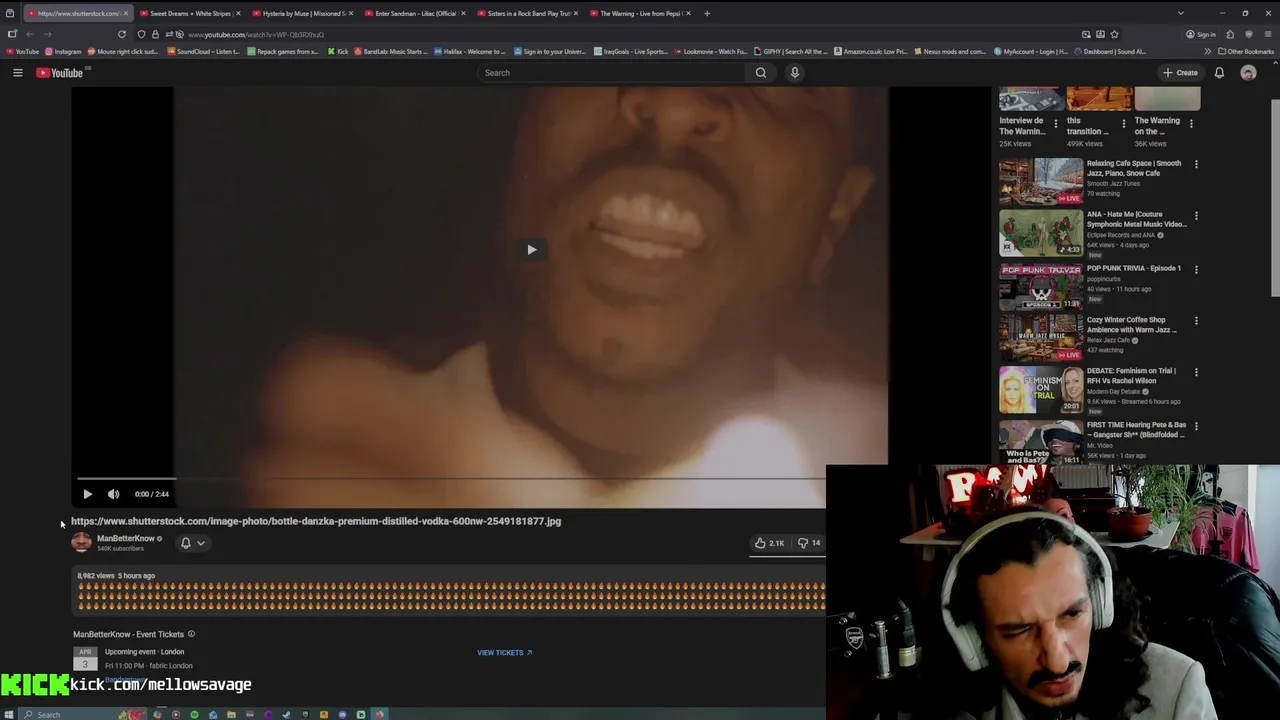Bookmark this page with star icon
Viewport: 1280px width, 720px height.
[x=1114, y=34]
